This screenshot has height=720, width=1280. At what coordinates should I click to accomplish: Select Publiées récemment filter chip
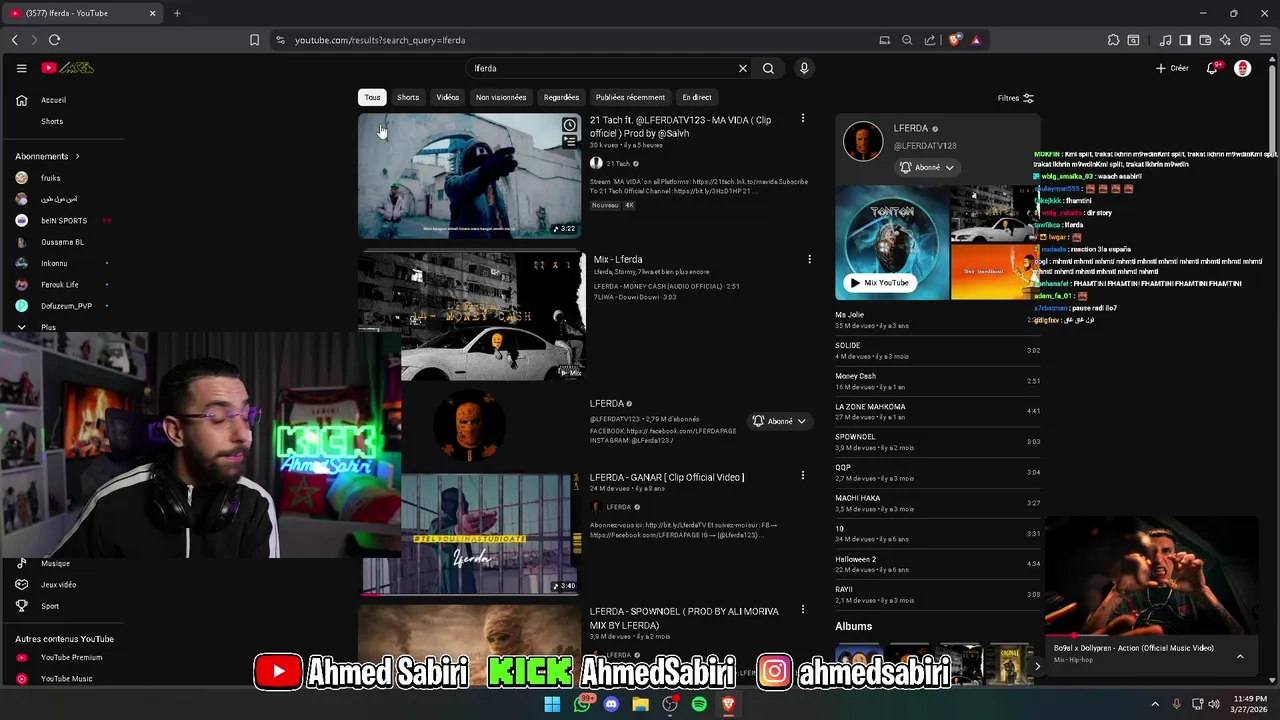(630, 97)
